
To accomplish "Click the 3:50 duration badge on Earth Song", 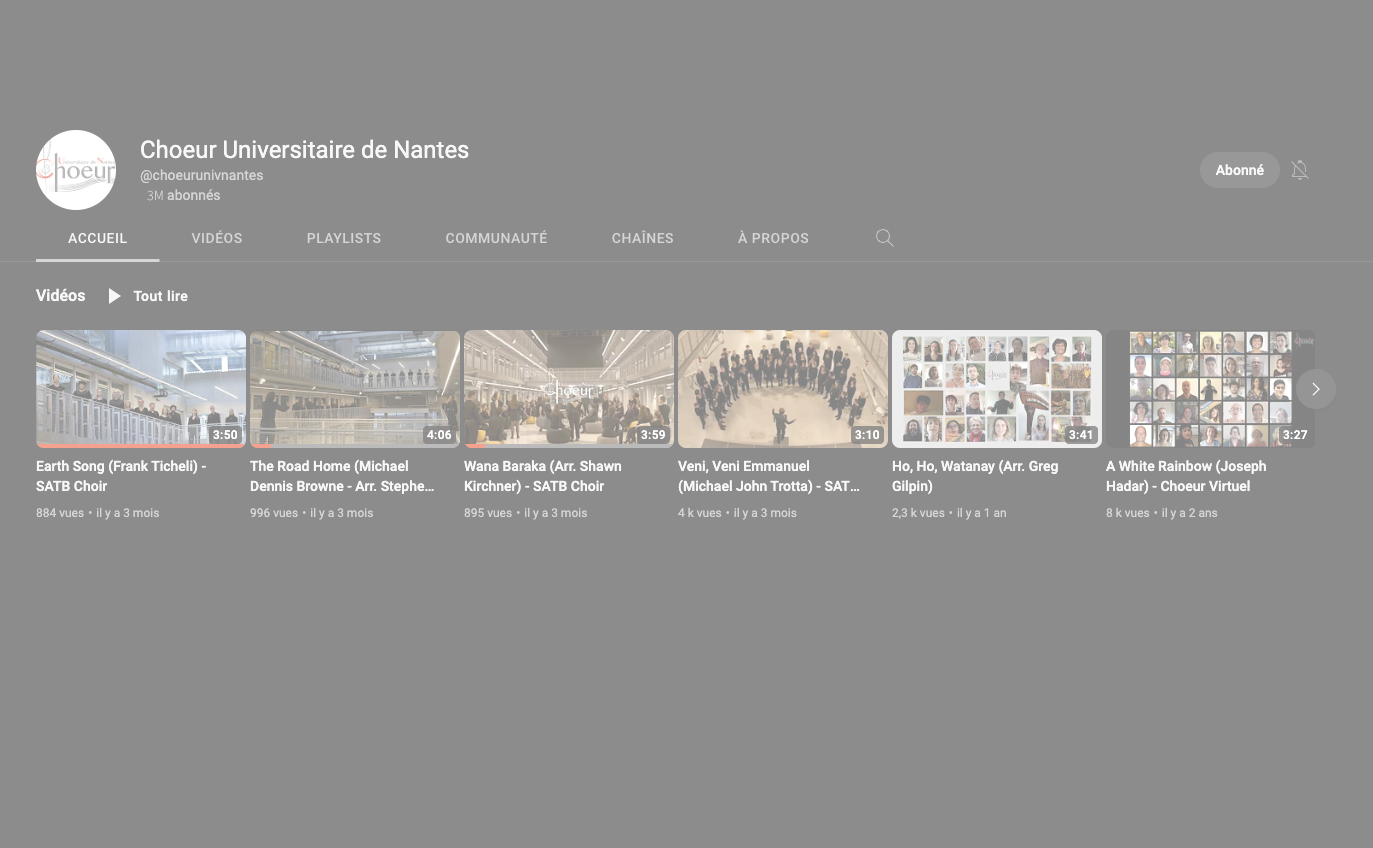I will 225,435.
